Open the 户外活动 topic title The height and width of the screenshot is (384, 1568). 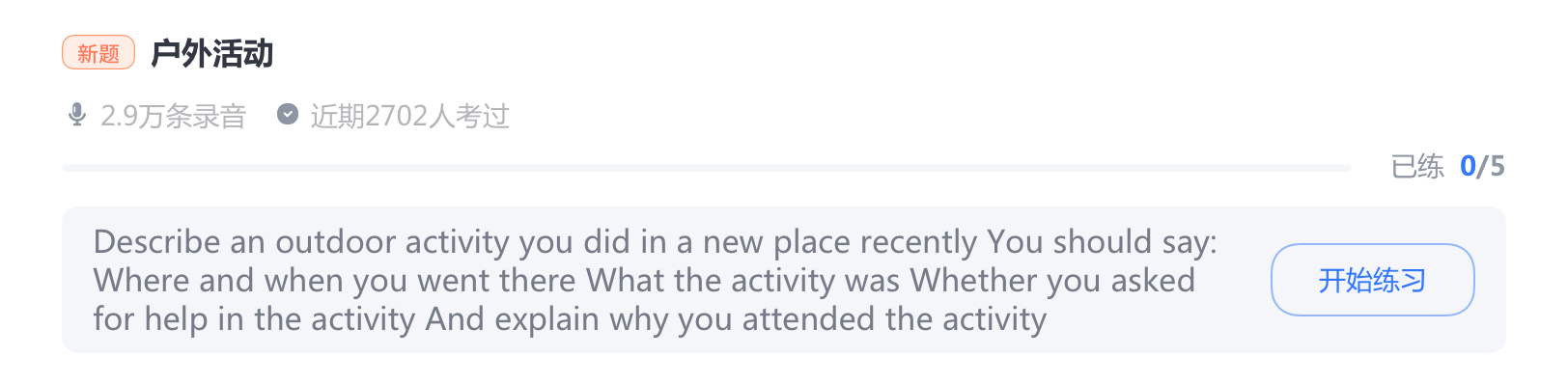(212, 53)
